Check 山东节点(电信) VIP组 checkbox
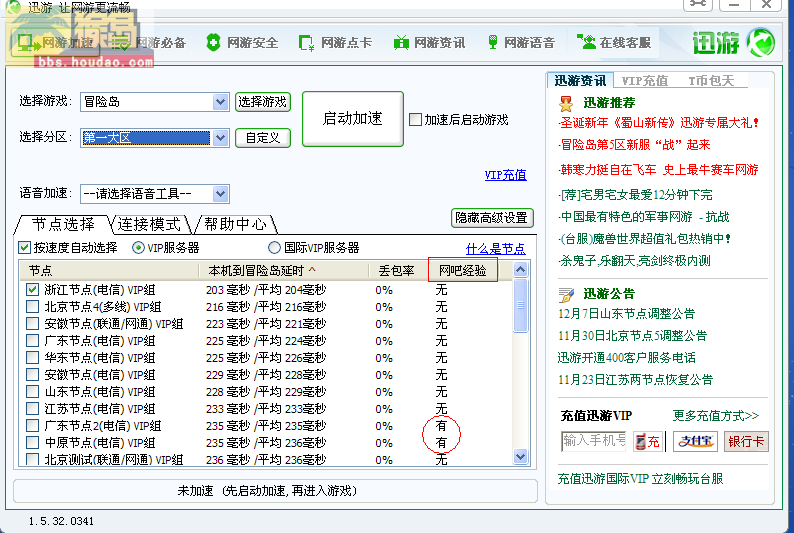Image resolution: width=794 pixels, height=533 pixels. pyautogui.click(x=32, y=392)
